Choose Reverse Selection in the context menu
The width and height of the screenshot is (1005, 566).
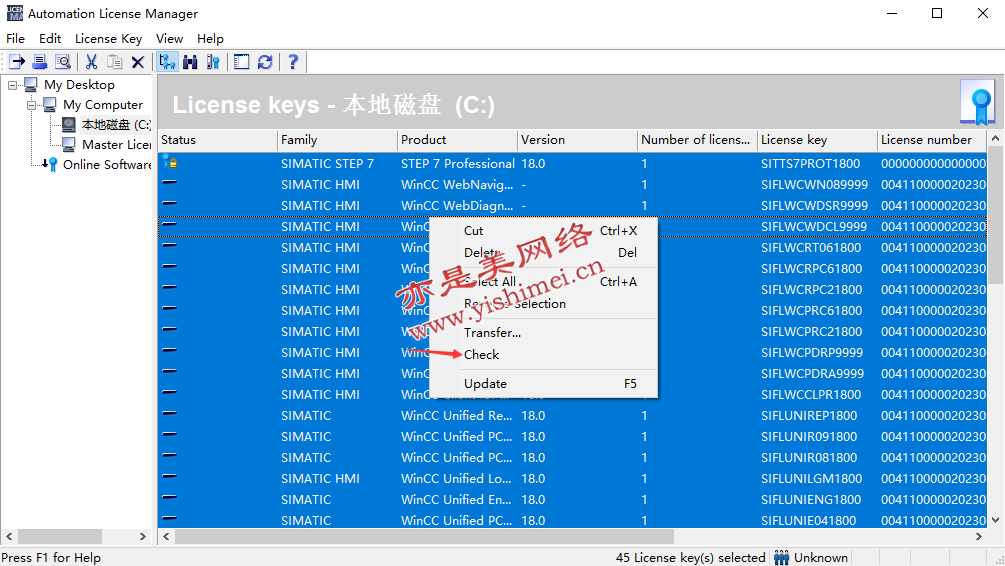tap(543, 304)
